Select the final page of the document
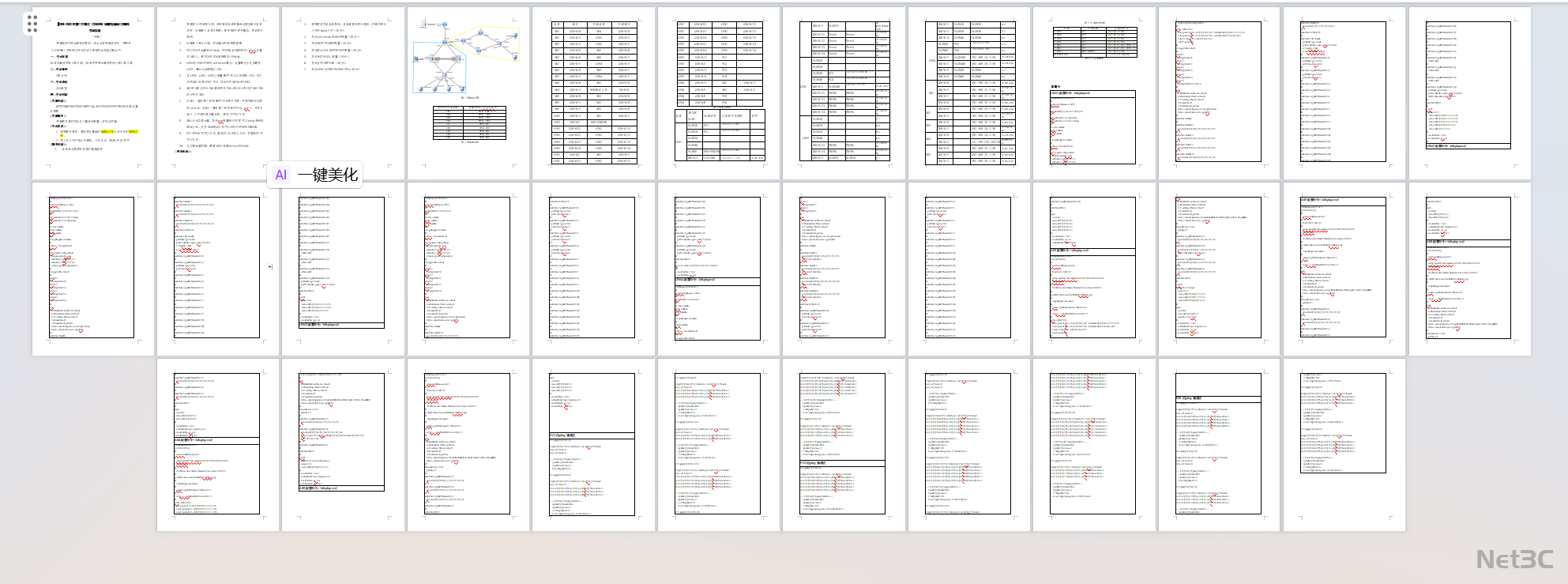 (1344, 444)
